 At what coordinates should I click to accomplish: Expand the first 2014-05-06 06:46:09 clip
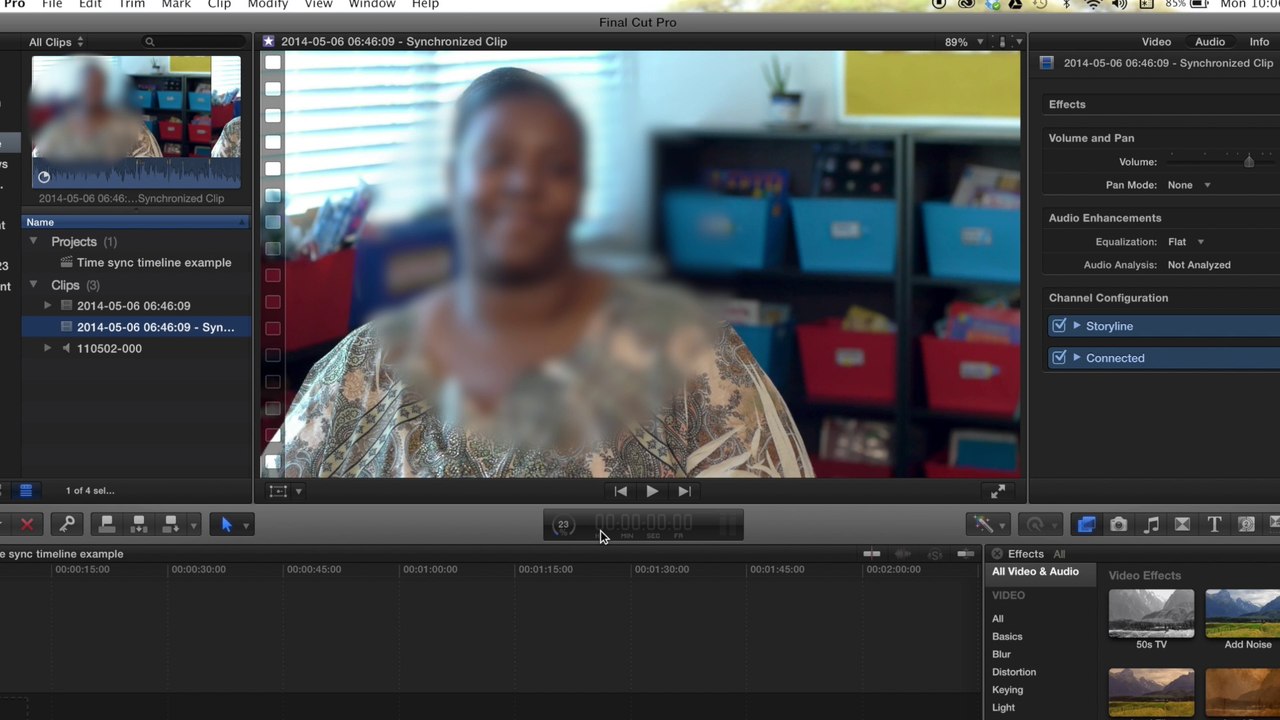pos(47,306)
